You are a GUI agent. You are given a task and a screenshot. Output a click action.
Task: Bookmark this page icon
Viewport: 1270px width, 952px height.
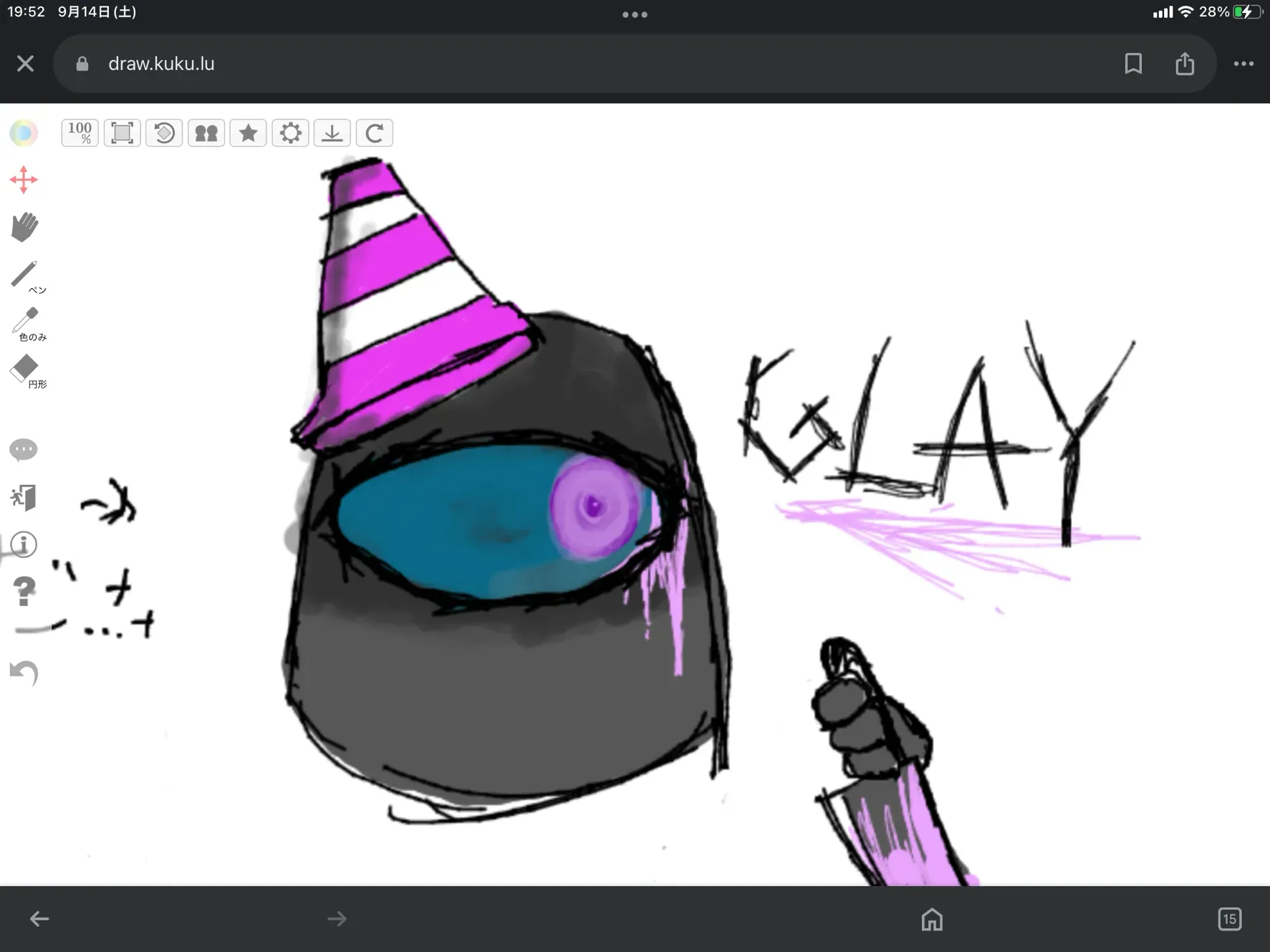1133,64
